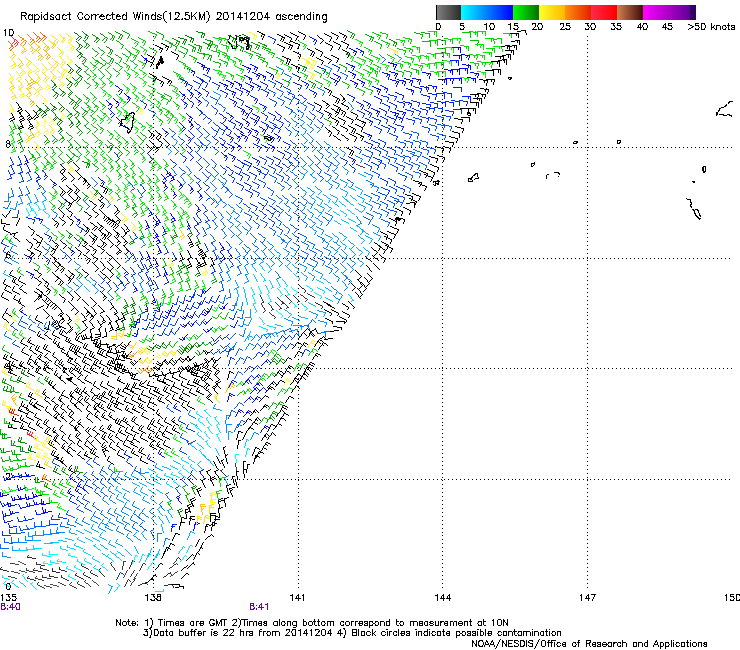
Task: Click the green 15-20 knots legend swatch
Action: pos(526,12)
